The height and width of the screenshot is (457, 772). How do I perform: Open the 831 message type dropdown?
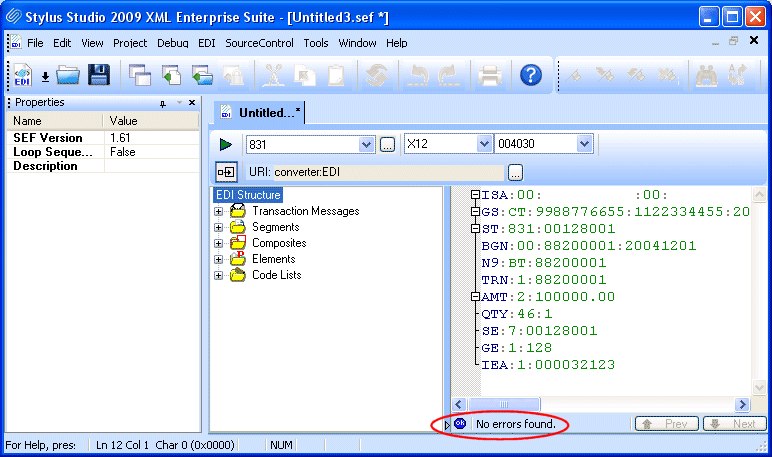[x=365, y=145]
